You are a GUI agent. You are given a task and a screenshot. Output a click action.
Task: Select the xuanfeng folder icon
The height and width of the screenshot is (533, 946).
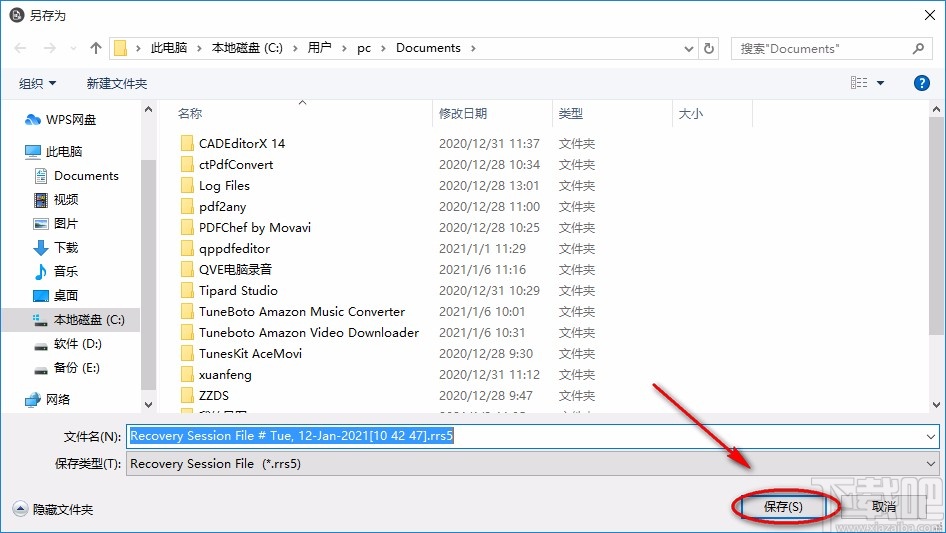pos(187,375)
